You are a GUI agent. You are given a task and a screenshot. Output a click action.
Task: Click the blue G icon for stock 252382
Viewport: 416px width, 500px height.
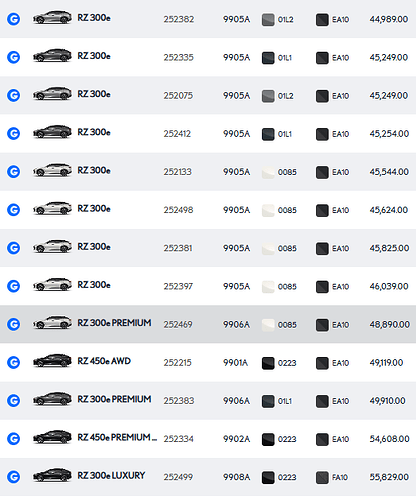[x=14, y=19]
